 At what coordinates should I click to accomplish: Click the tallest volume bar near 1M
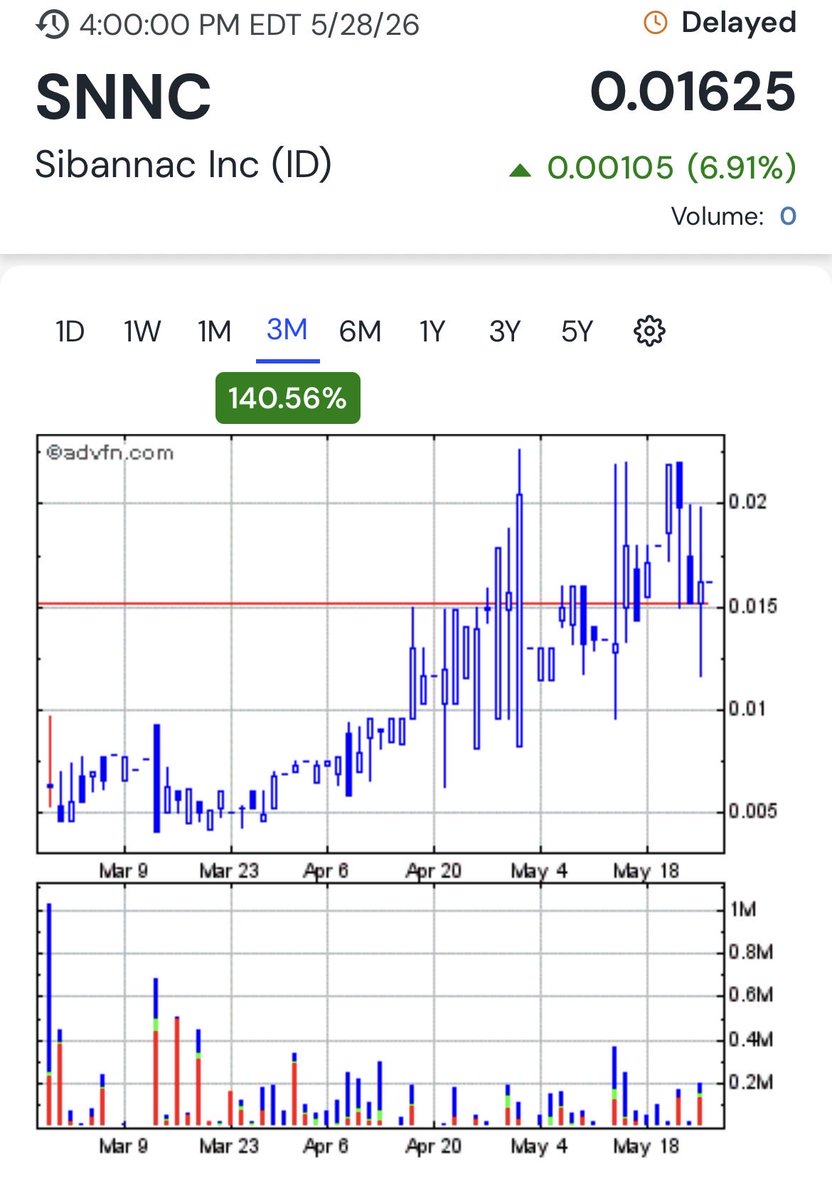[49, 1014]
